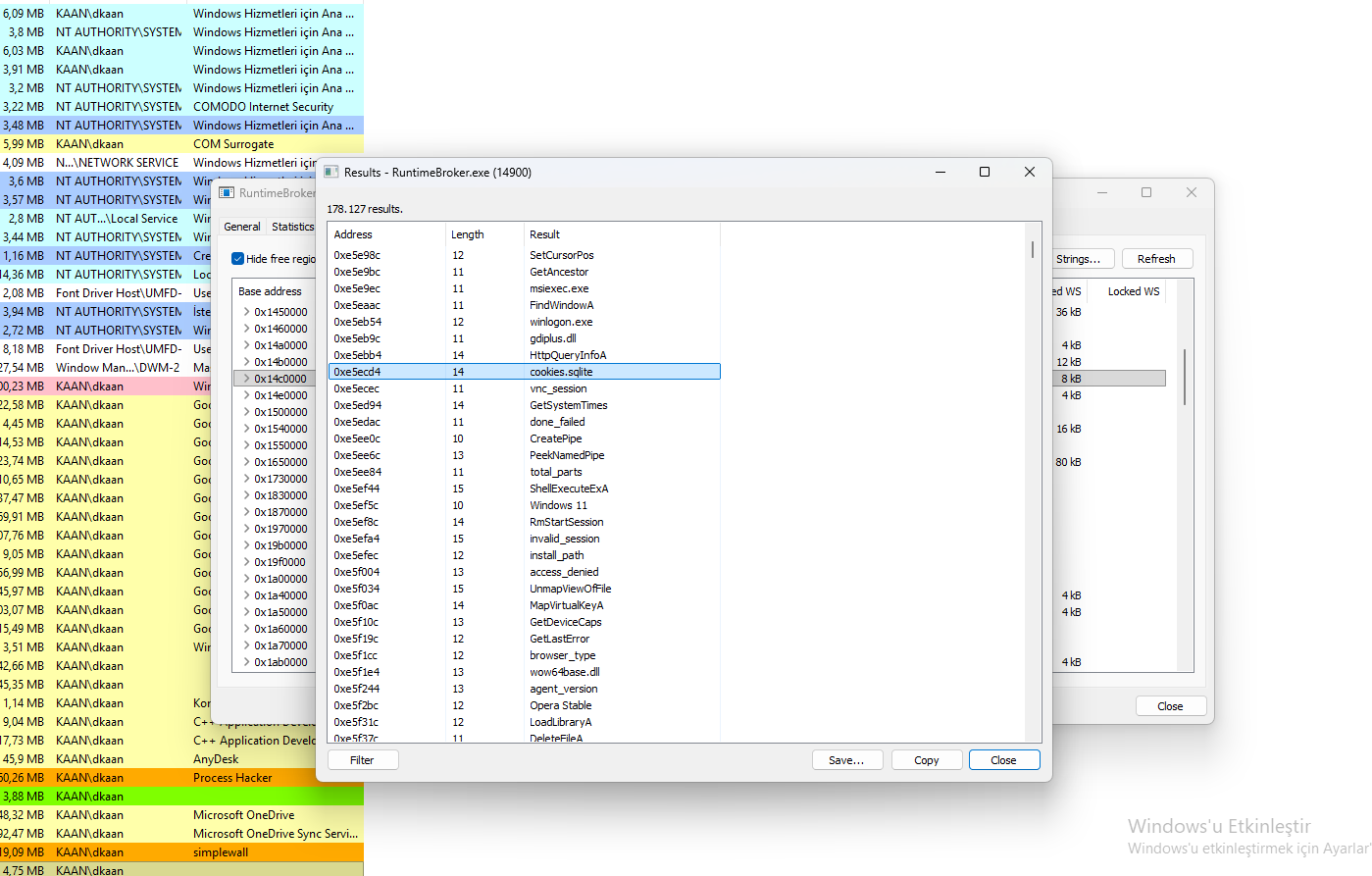The height and width of the screenshot is (876, 1372).
Task: Switch to the General tab
Action: click(242, 227)
